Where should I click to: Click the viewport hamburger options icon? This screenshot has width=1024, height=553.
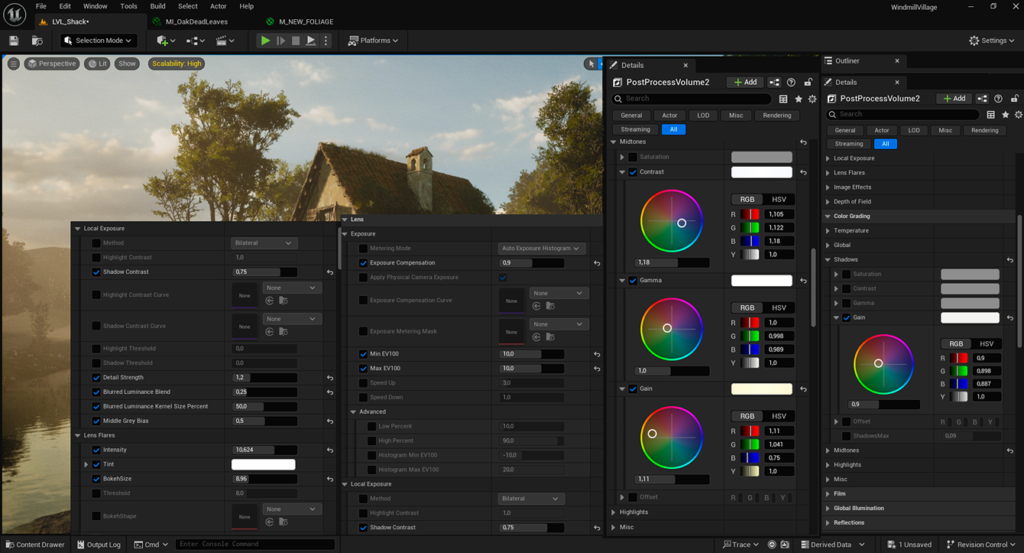[x=14, y=64]
